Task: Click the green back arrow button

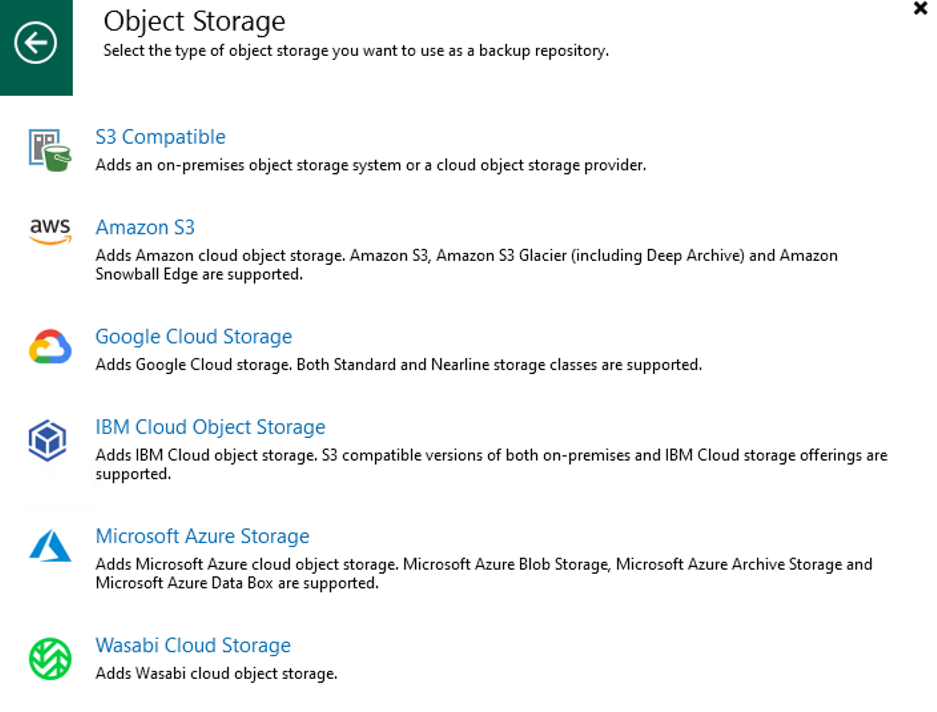Action: pos(36,44)
